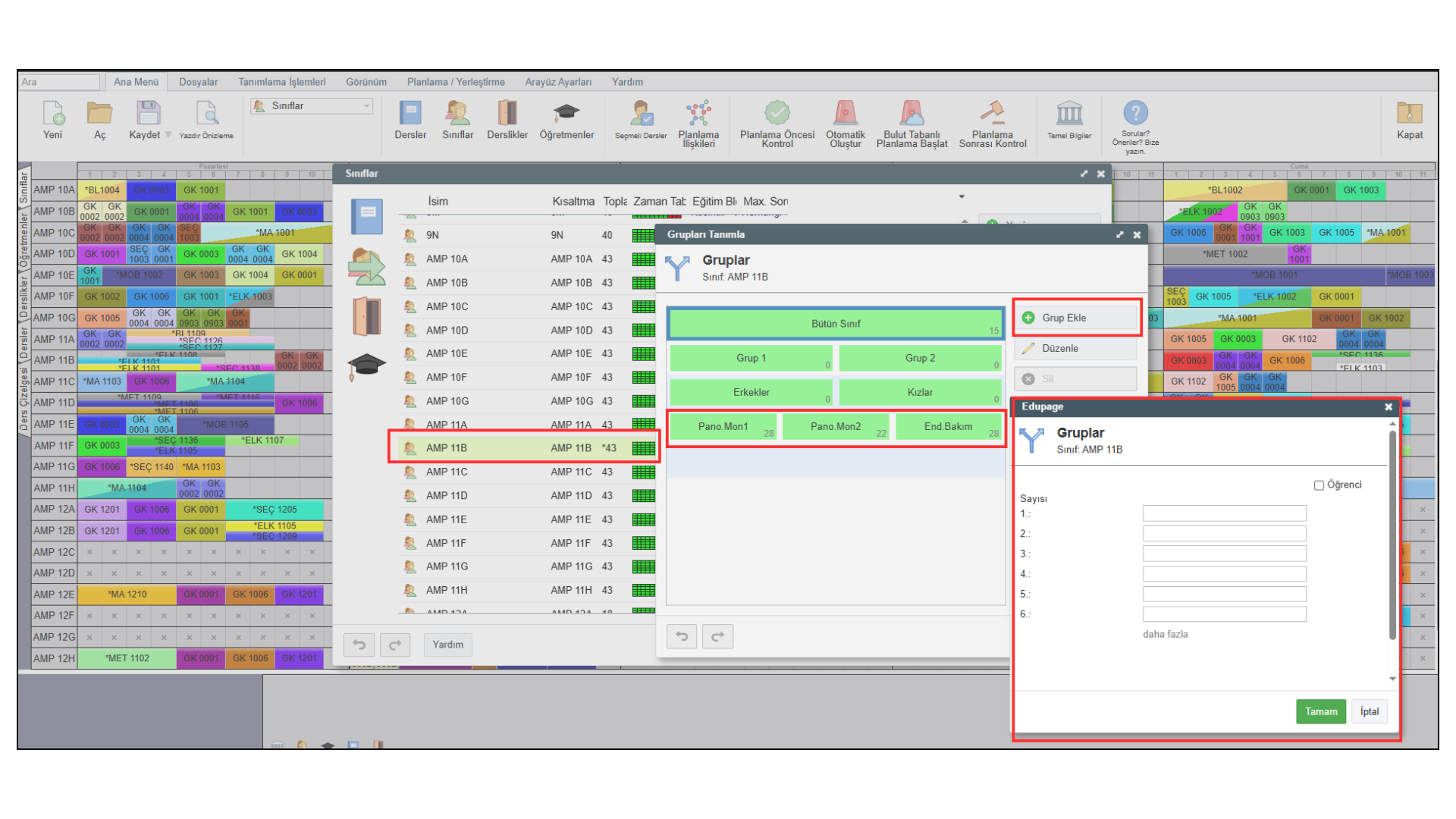Enable the Öğrenci checkbox

tap(1319, 485)
